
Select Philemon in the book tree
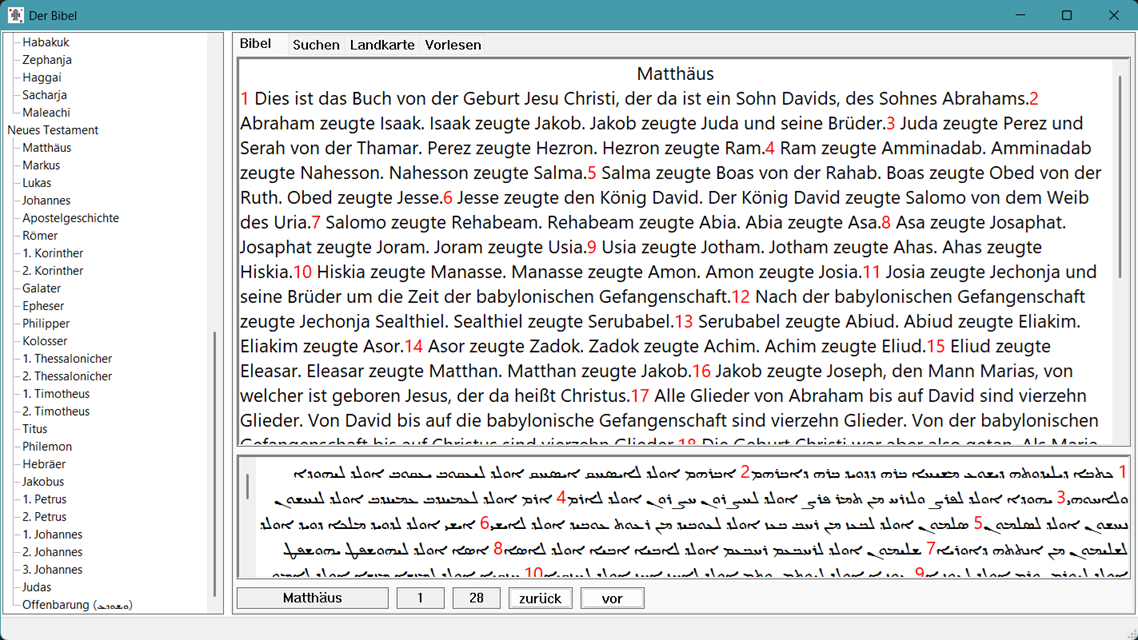(x=46, y=446)
